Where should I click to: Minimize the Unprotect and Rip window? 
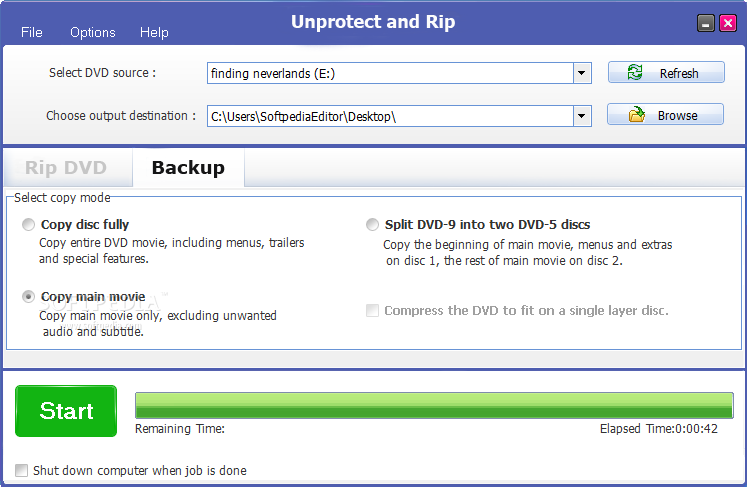click(706, 23)
